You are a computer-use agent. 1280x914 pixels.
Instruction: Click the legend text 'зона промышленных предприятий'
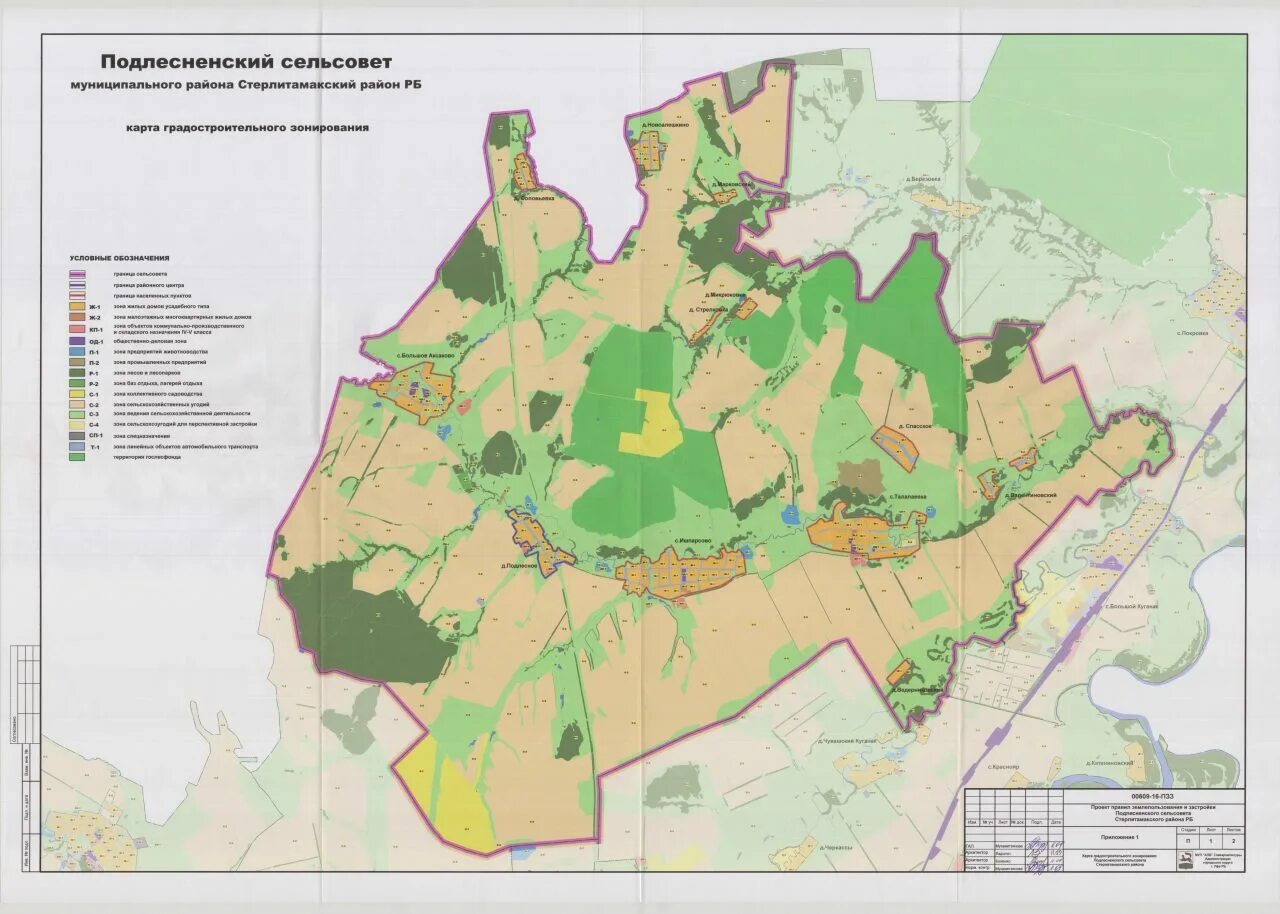pyautogui.click(x=159, y=362)
